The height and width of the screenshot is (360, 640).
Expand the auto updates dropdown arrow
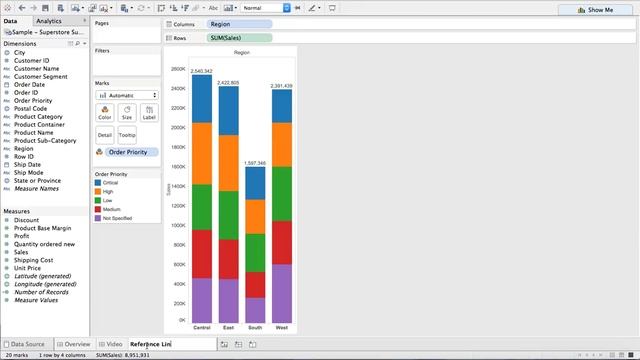click(131, 8)
